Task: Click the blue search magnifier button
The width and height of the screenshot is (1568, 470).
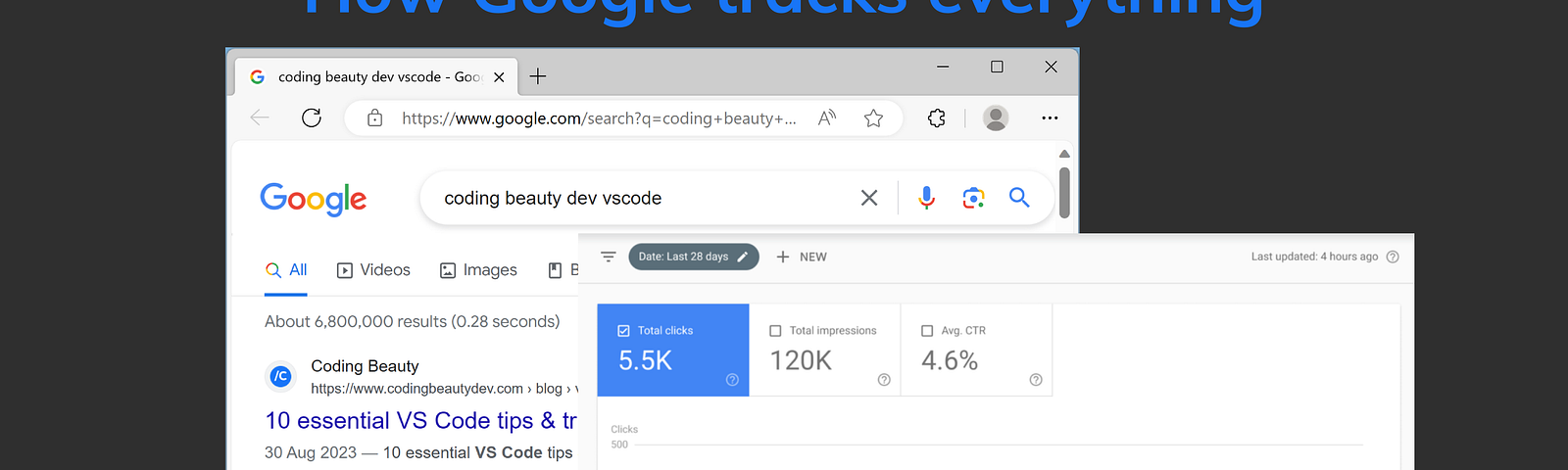Action: (x=1019, y=198)
